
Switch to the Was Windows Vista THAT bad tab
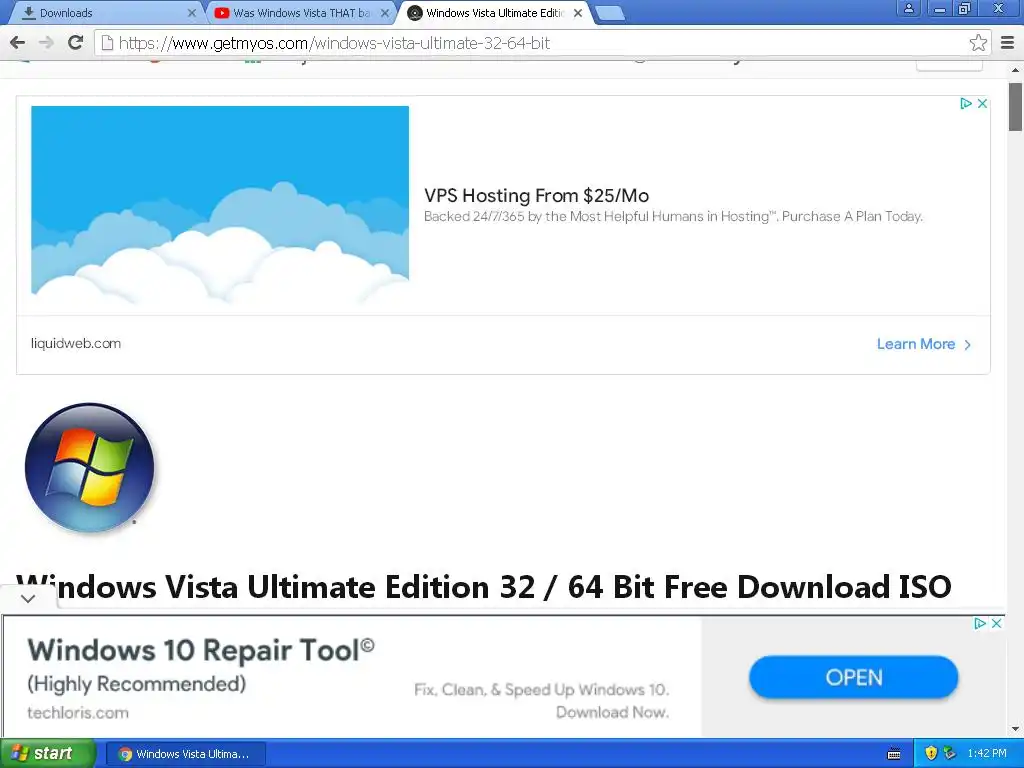pos(301,13)
